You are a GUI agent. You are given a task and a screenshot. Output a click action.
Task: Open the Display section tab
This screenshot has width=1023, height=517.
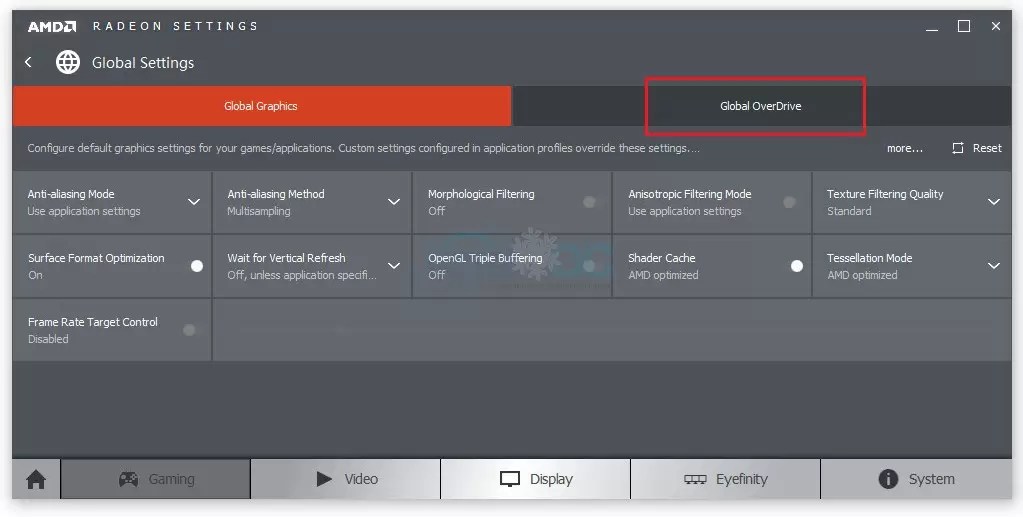[536, 479]
